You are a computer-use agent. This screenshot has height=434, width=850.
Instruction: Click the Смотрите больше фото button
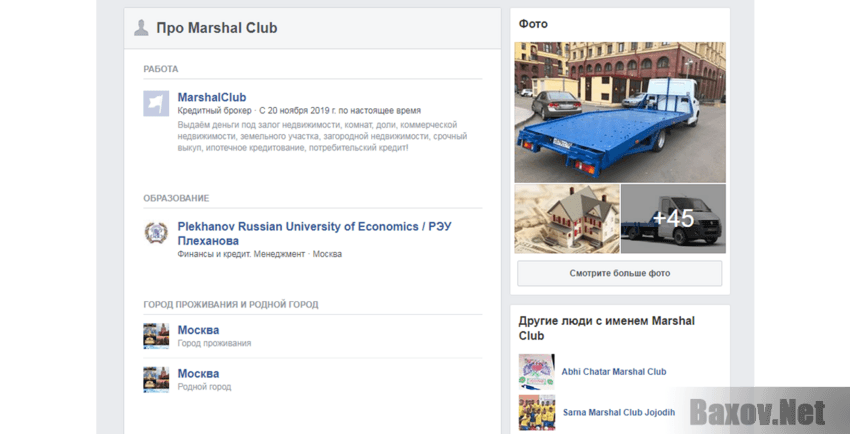tap(620, 273)
